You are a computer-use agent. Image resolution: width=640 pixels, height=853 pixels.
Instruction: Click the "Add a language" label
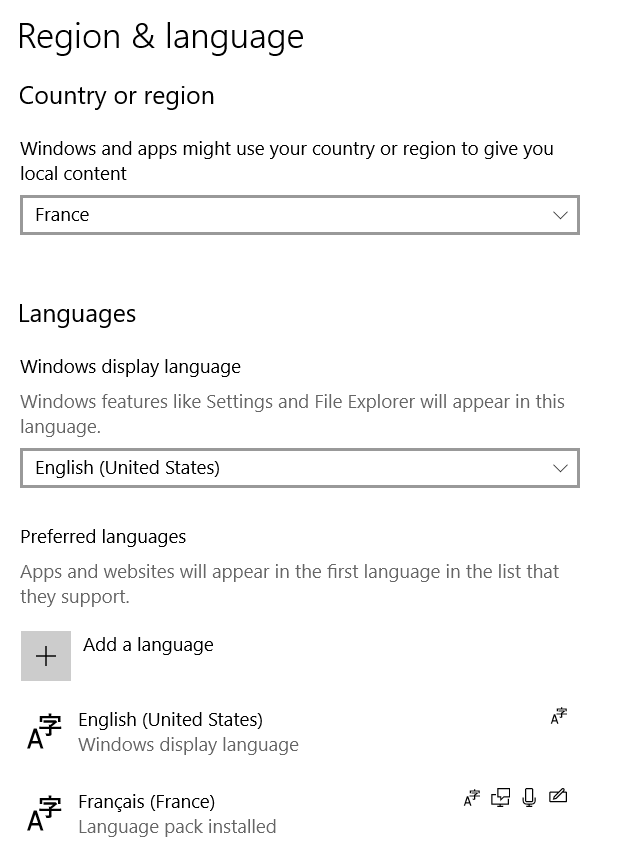click(x=148, y=645)
